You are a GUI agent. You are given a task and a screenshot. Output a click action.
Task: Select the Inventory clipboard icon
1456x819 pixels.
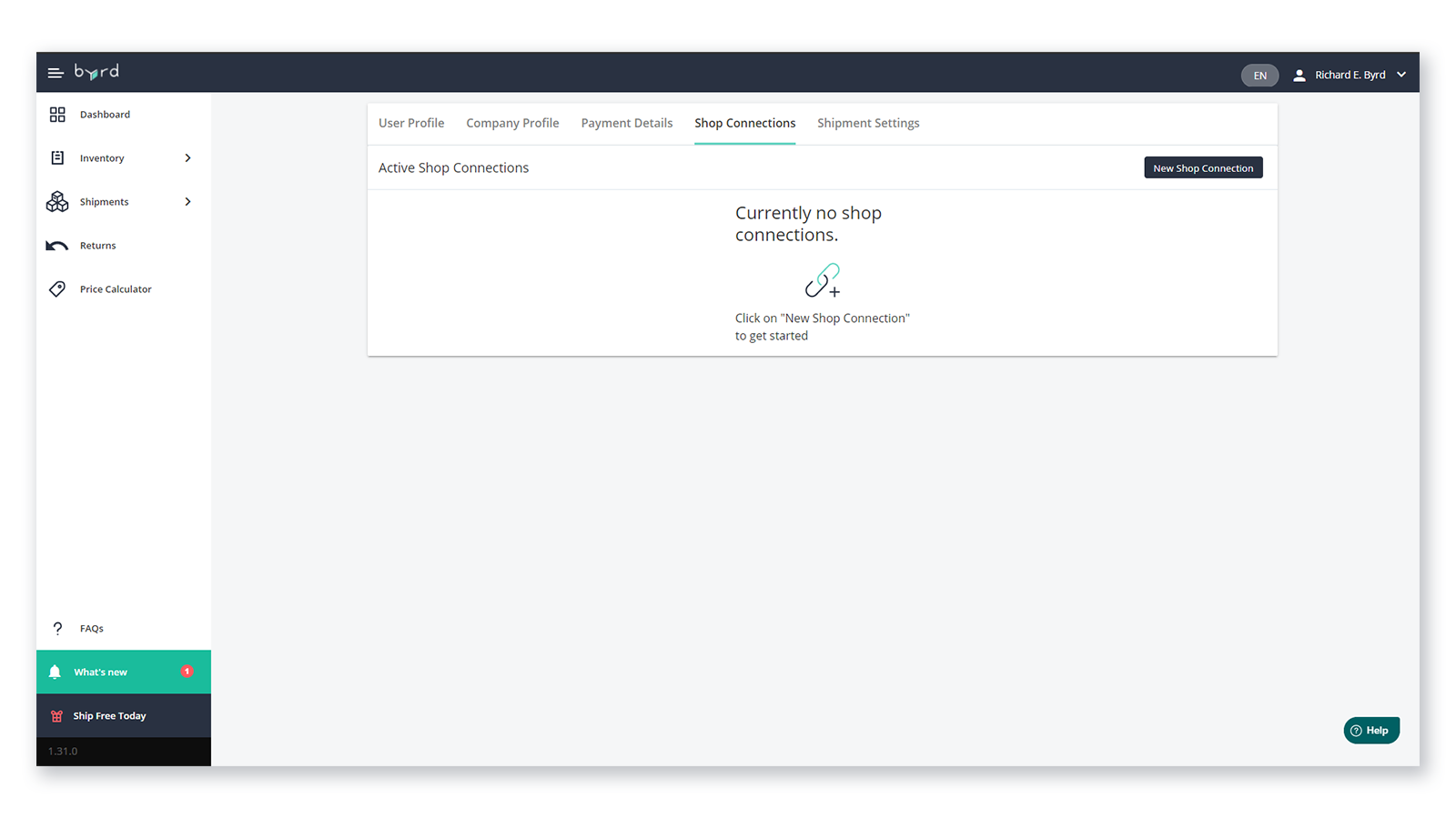57,158
